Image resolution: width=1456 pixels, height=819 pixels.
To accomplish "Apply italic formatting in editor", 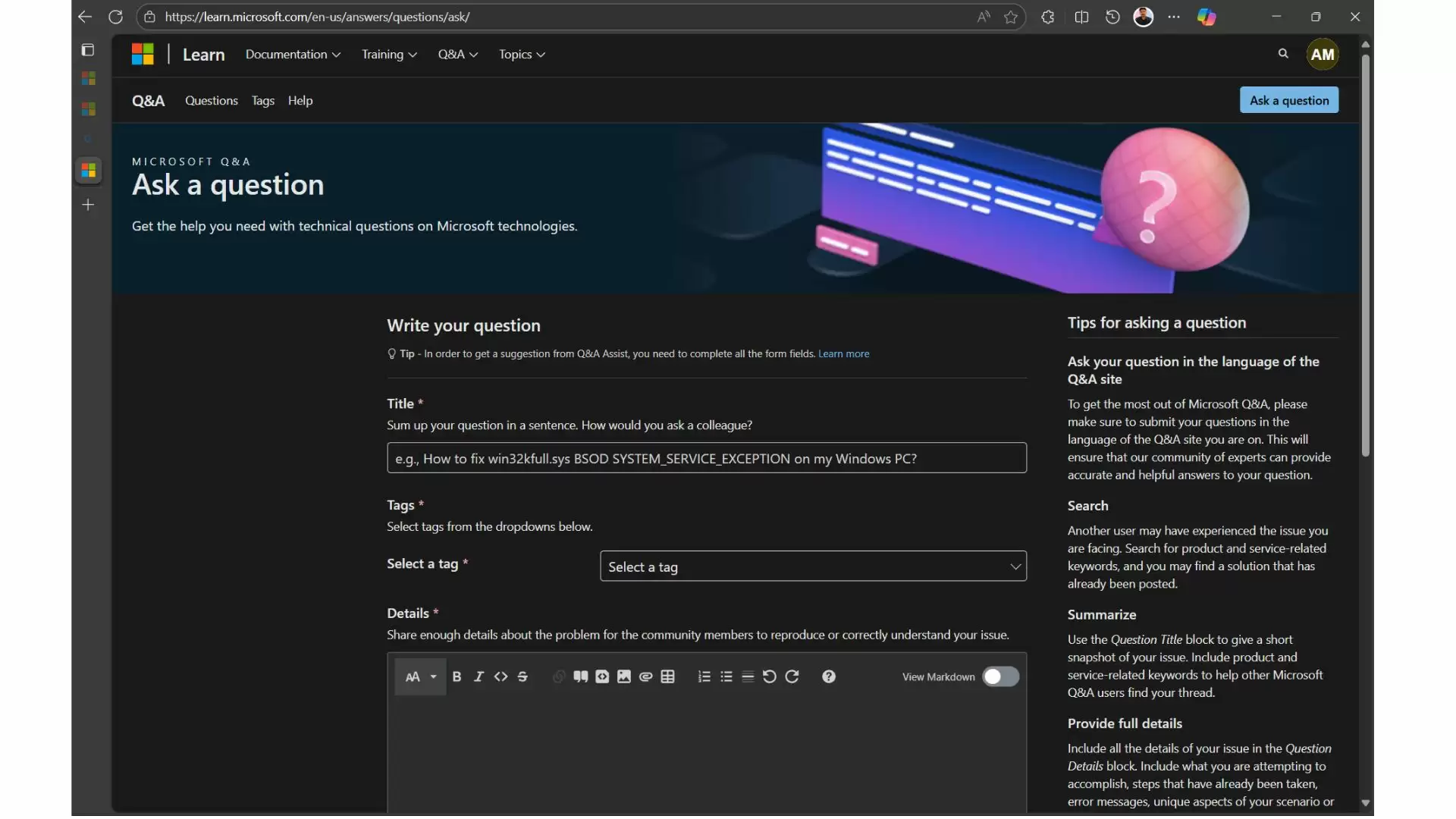I will [x=479, y=676].
